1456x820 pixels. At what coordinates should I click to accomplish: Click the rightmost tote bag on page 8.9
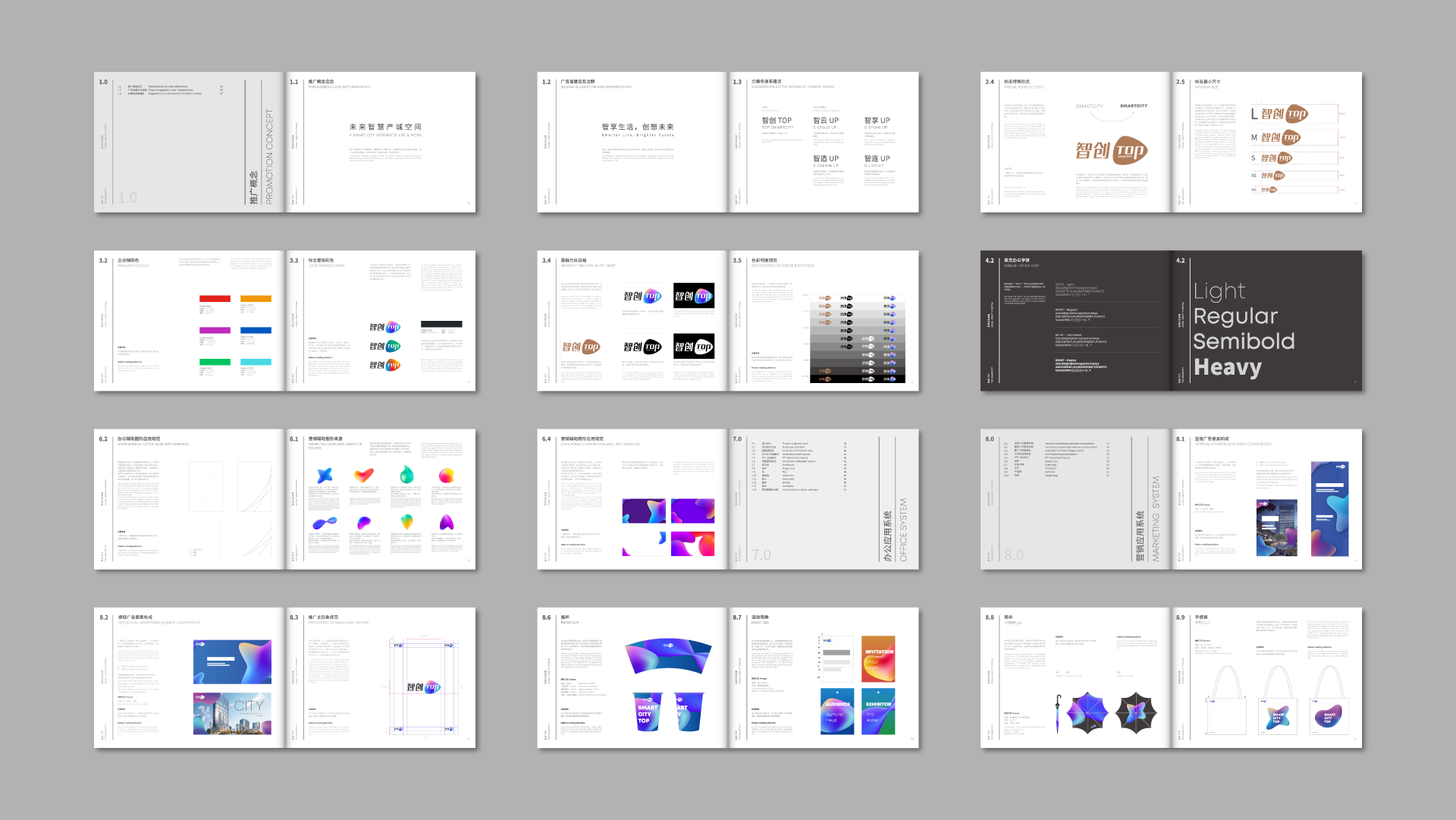(x=1330, y=701)
